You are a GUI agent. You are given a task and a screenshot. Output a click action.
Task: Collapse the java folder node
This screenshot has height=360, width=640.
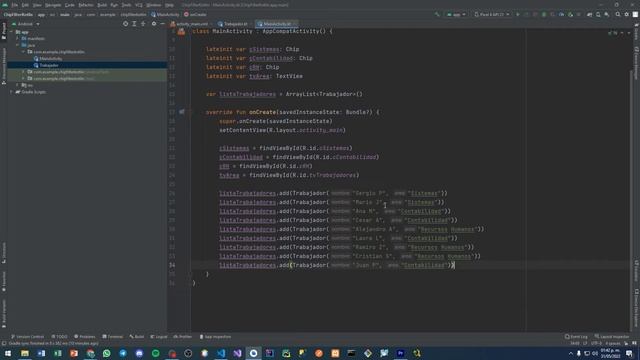point(18,45)
